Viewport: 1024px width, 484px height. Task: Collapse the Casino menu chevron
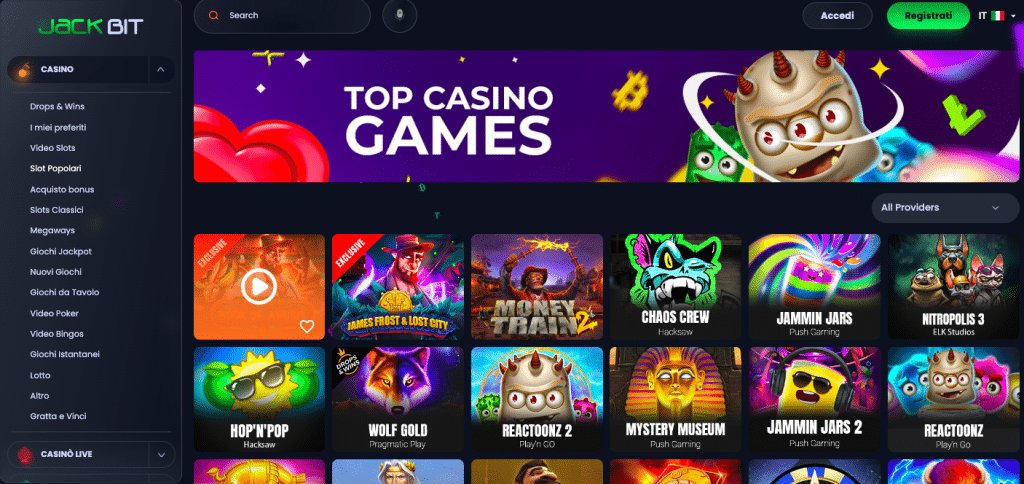point(161,70)
